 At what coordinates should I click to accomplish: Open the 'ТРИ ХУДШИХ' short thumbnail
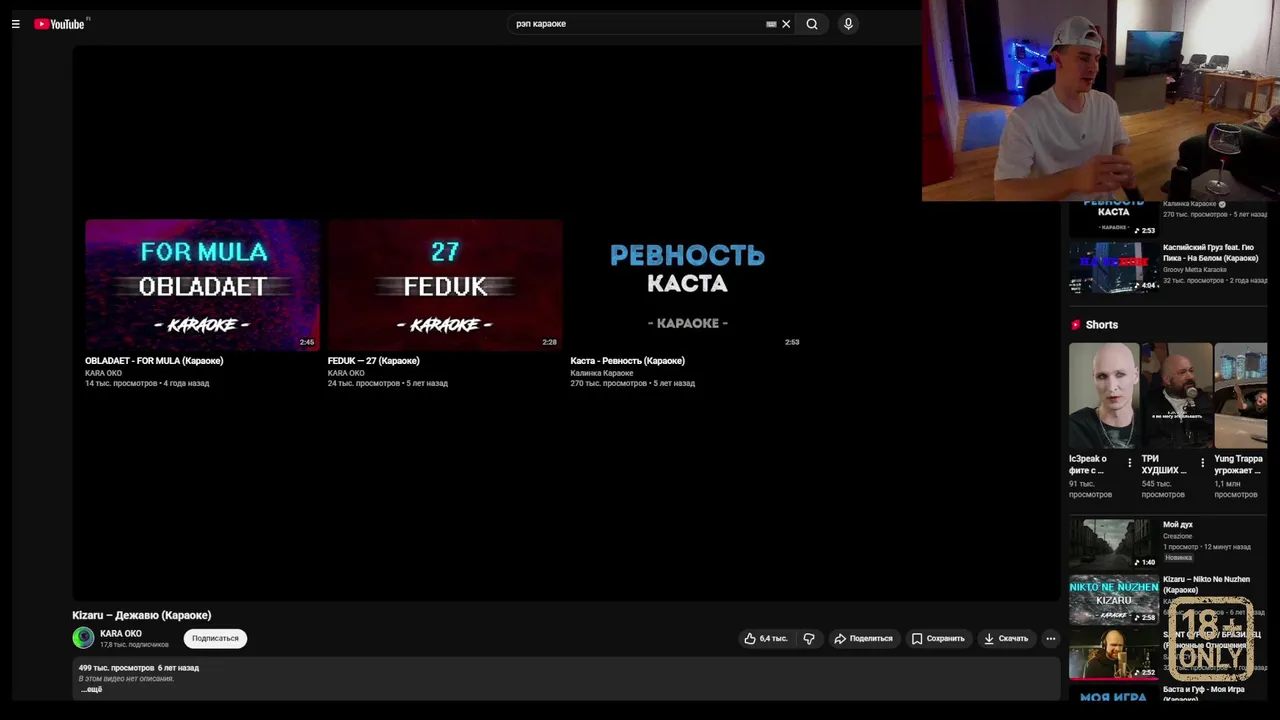(1177, 396)
